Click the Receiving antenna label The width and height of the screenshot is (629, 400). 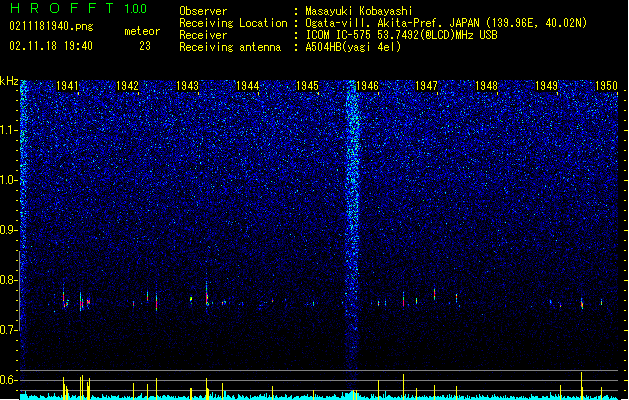coord(230,47)
